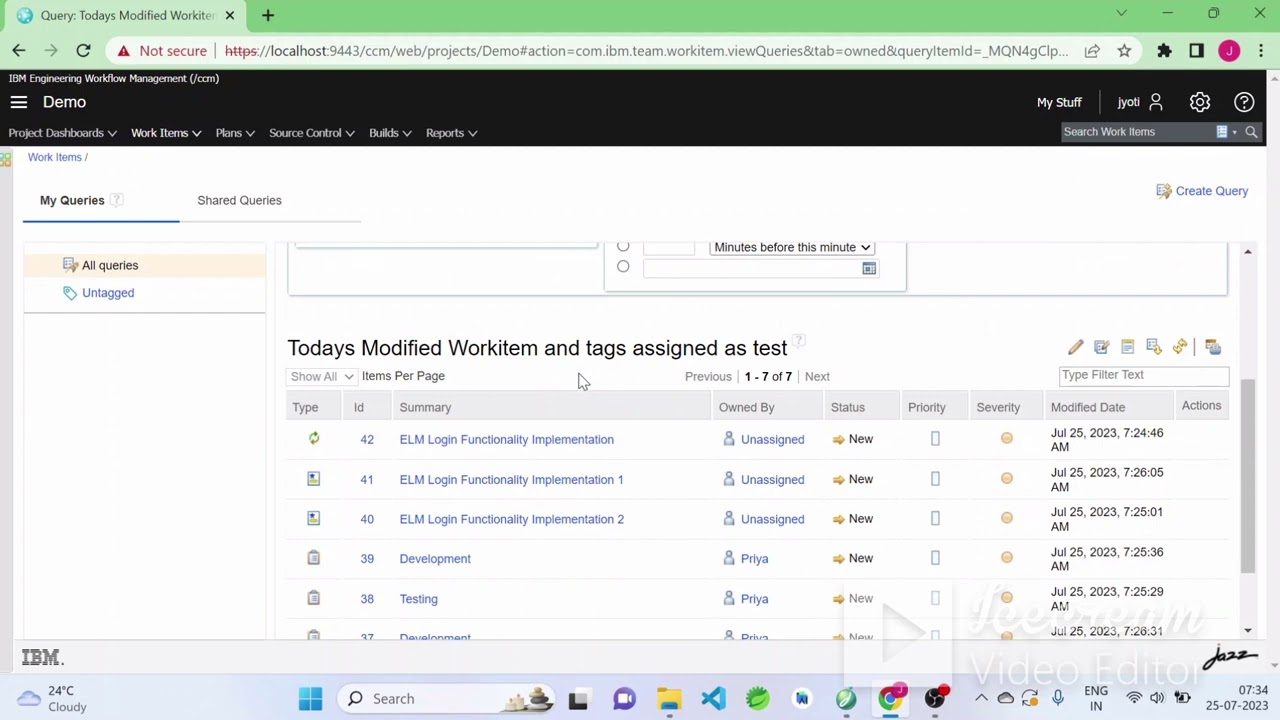
Task: Expand the Builds menu
Action: [x=390, y=133]
